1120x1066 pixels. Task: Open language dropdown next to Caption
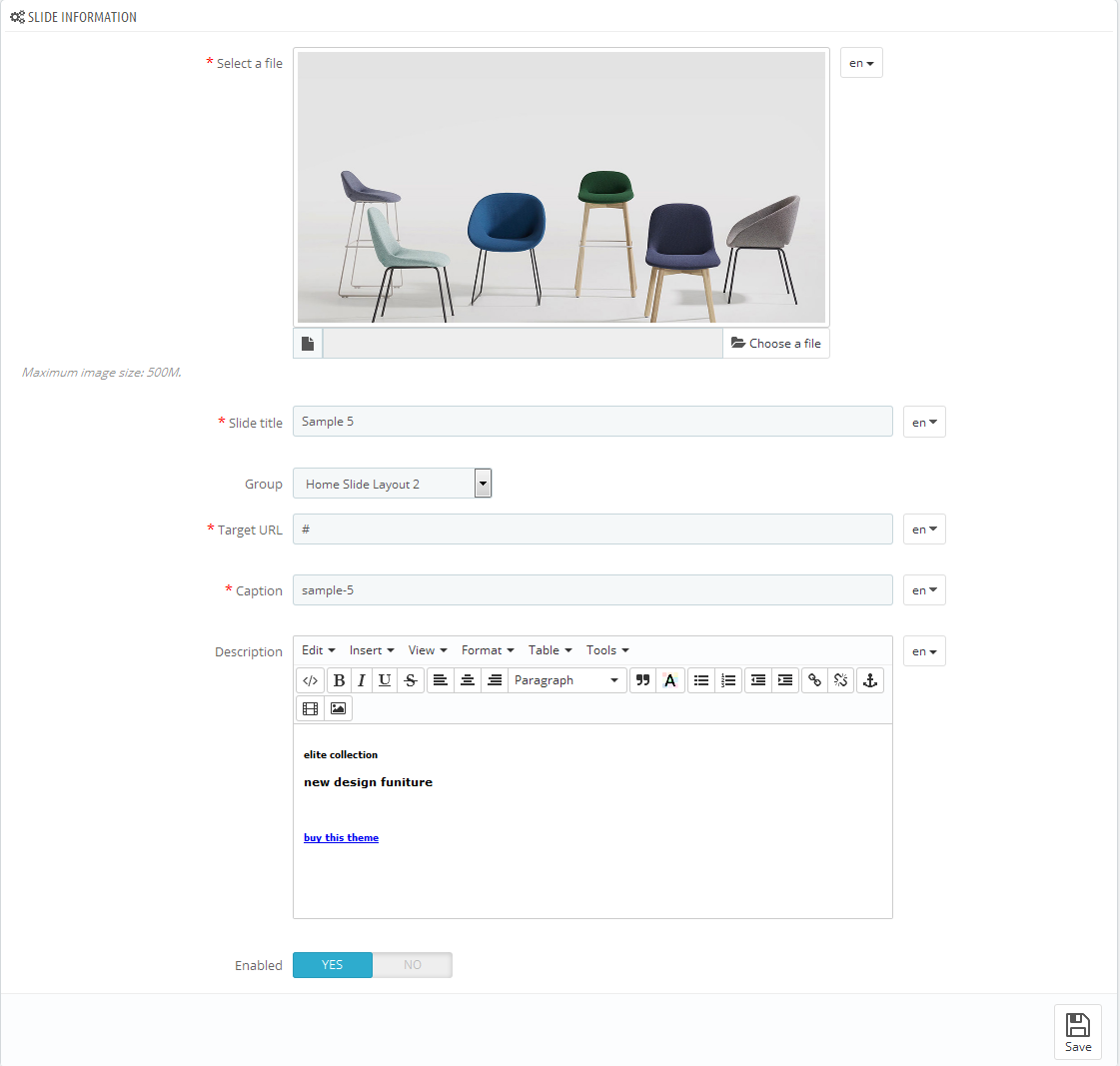[924, 590]
